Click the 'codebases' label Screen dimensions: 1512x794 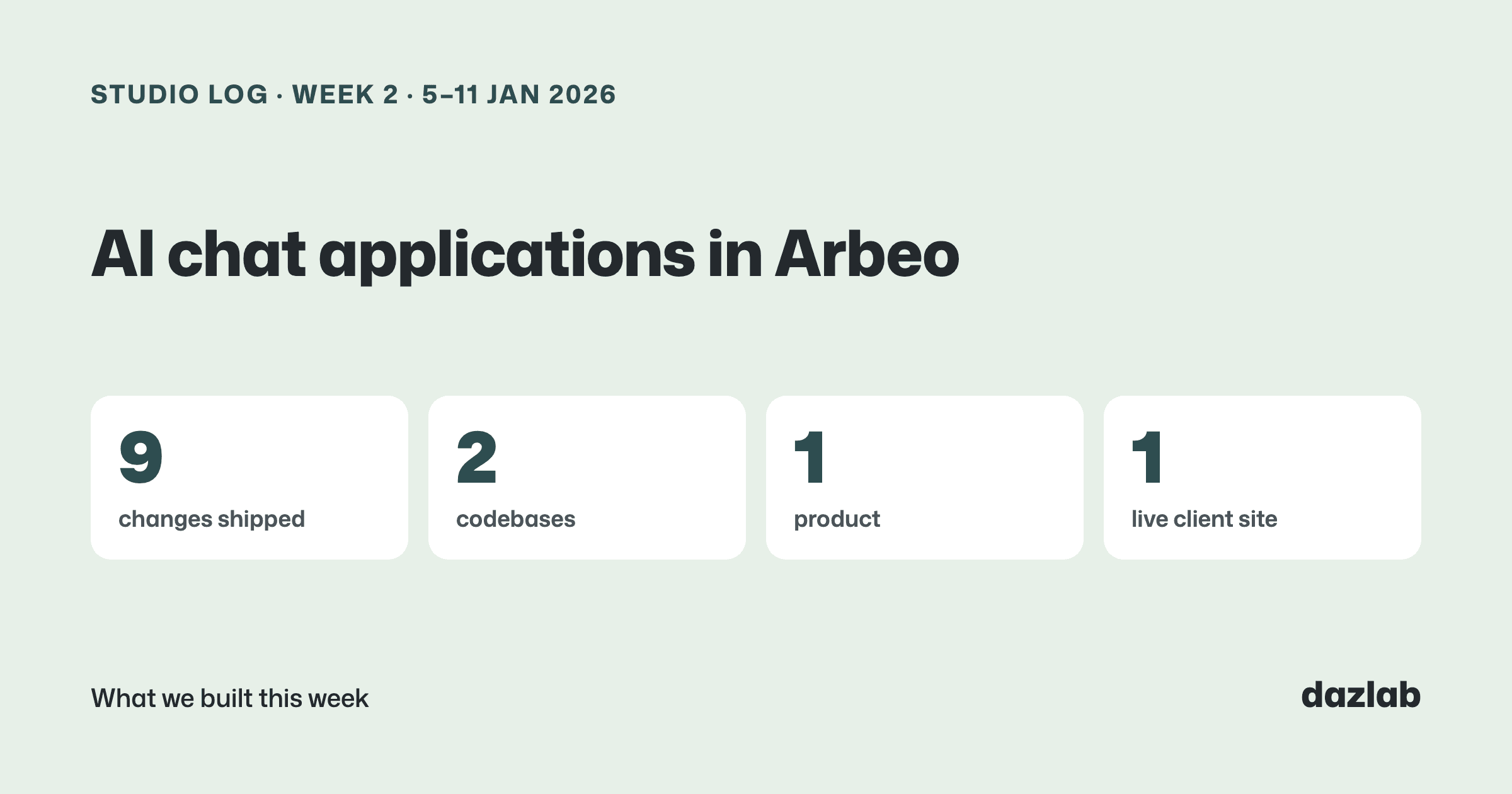pos(516,519)
